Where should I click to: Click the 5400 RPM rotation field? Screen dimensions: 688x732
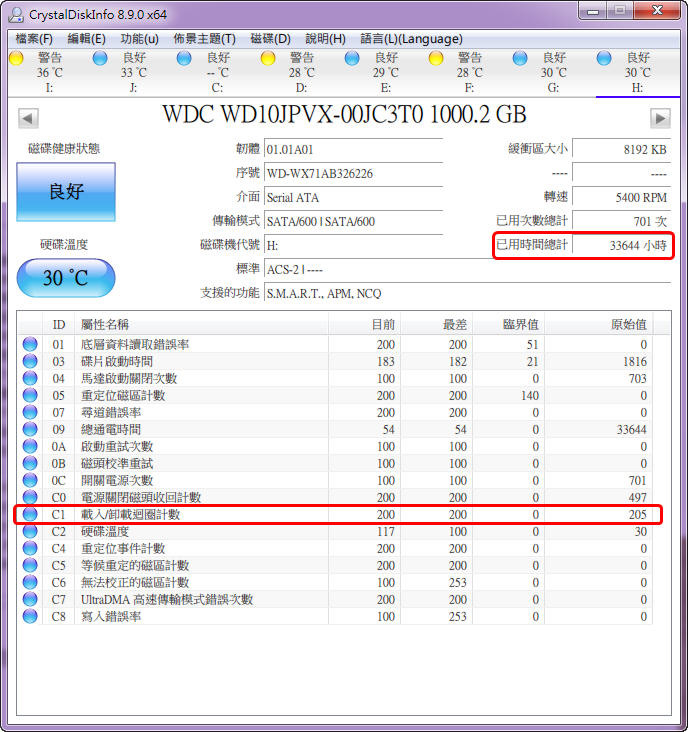621,197
